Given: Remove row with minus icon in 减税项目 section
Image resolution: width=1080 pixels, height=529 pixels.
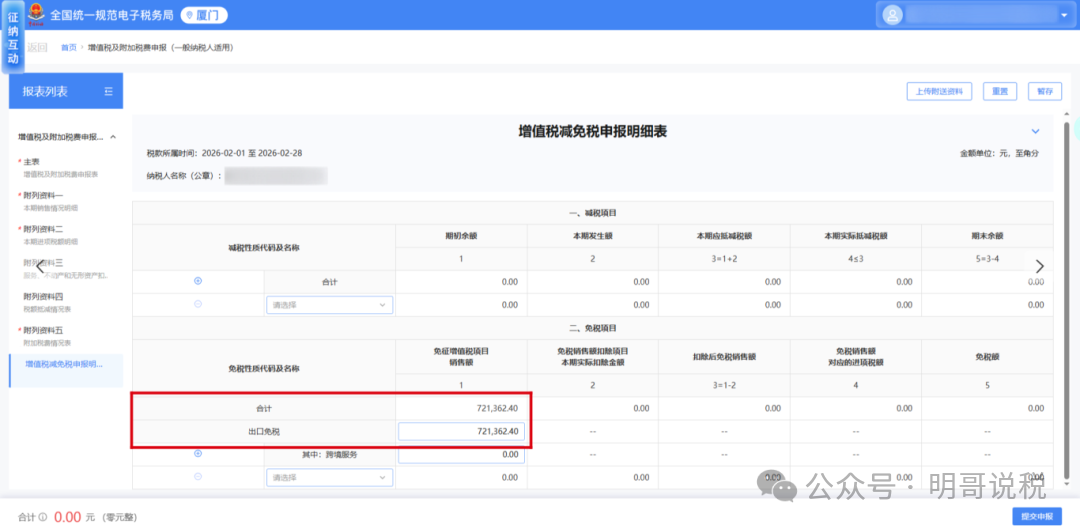Looking at the screenshot, I should (x=198, y=304).
